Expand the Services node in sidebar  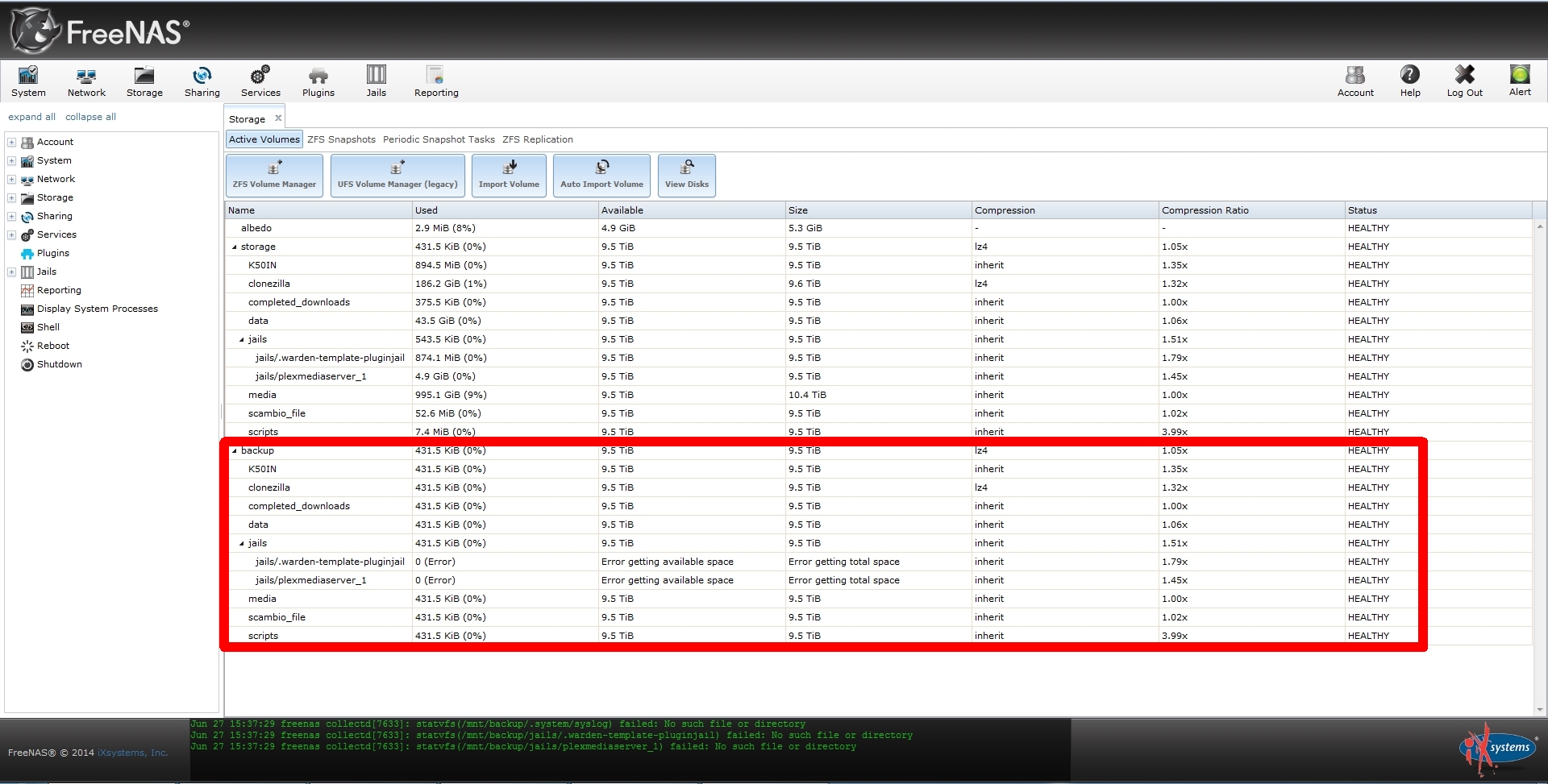(x=12, y=234)
